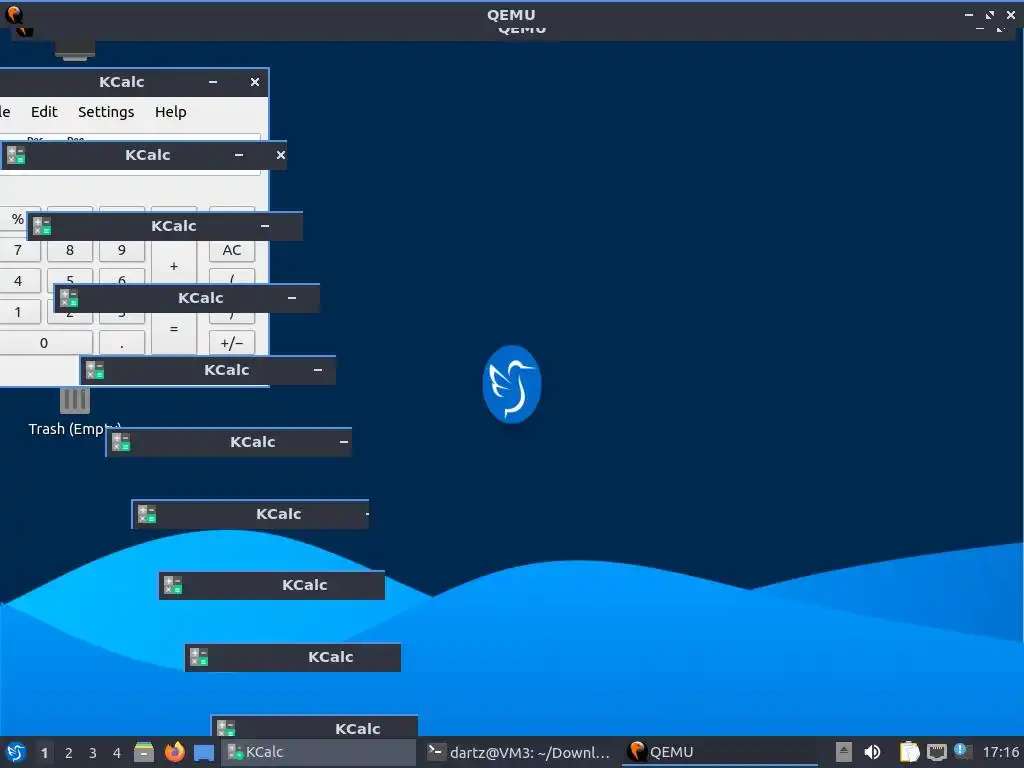This screenshot has width=1024, height=768.
Task: Click the 8 digit button in KCalc
Action: click(70, 250)
